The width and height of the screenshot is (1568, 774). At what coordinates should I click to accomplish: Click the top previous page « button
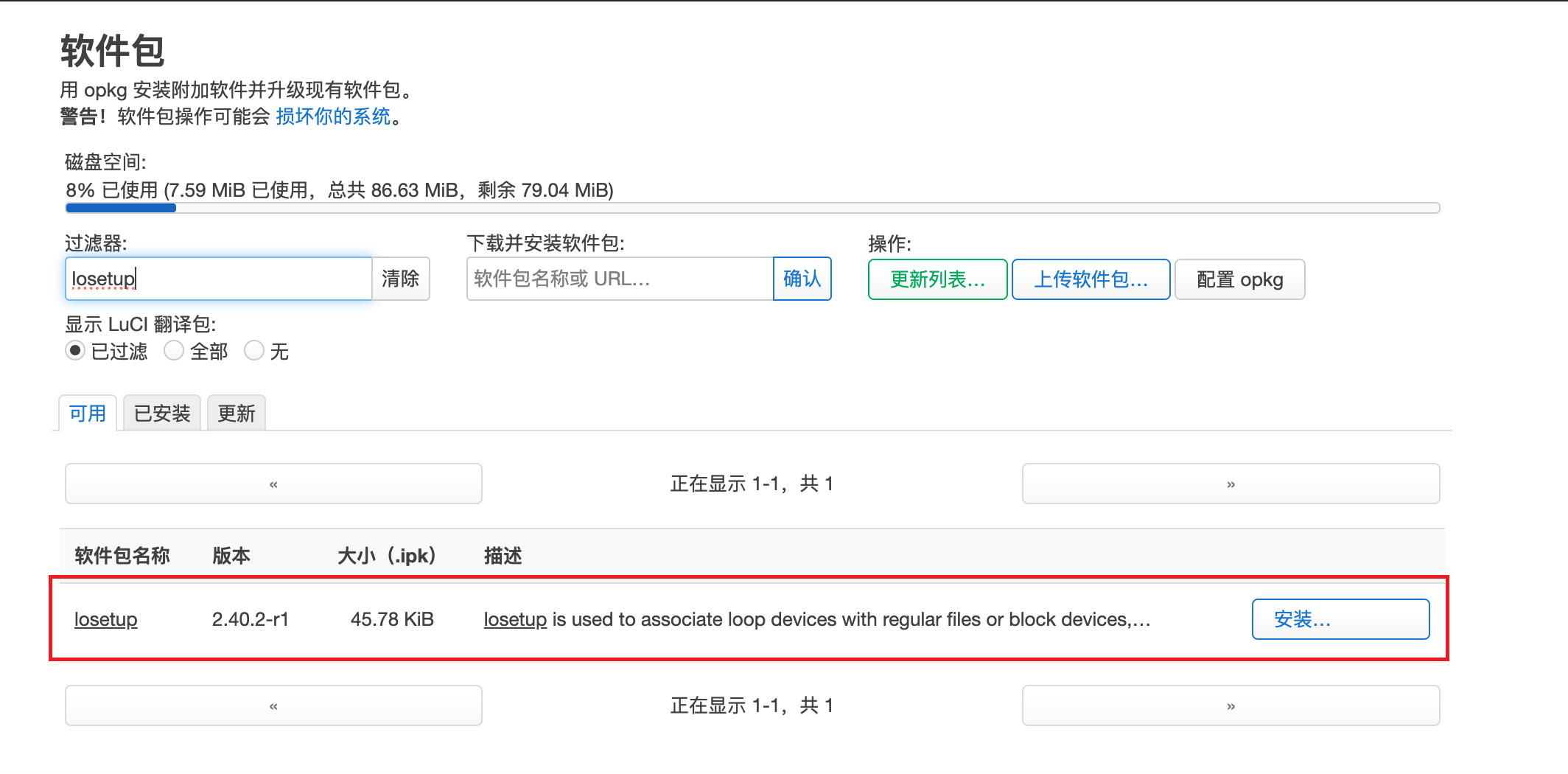(273, 484)
